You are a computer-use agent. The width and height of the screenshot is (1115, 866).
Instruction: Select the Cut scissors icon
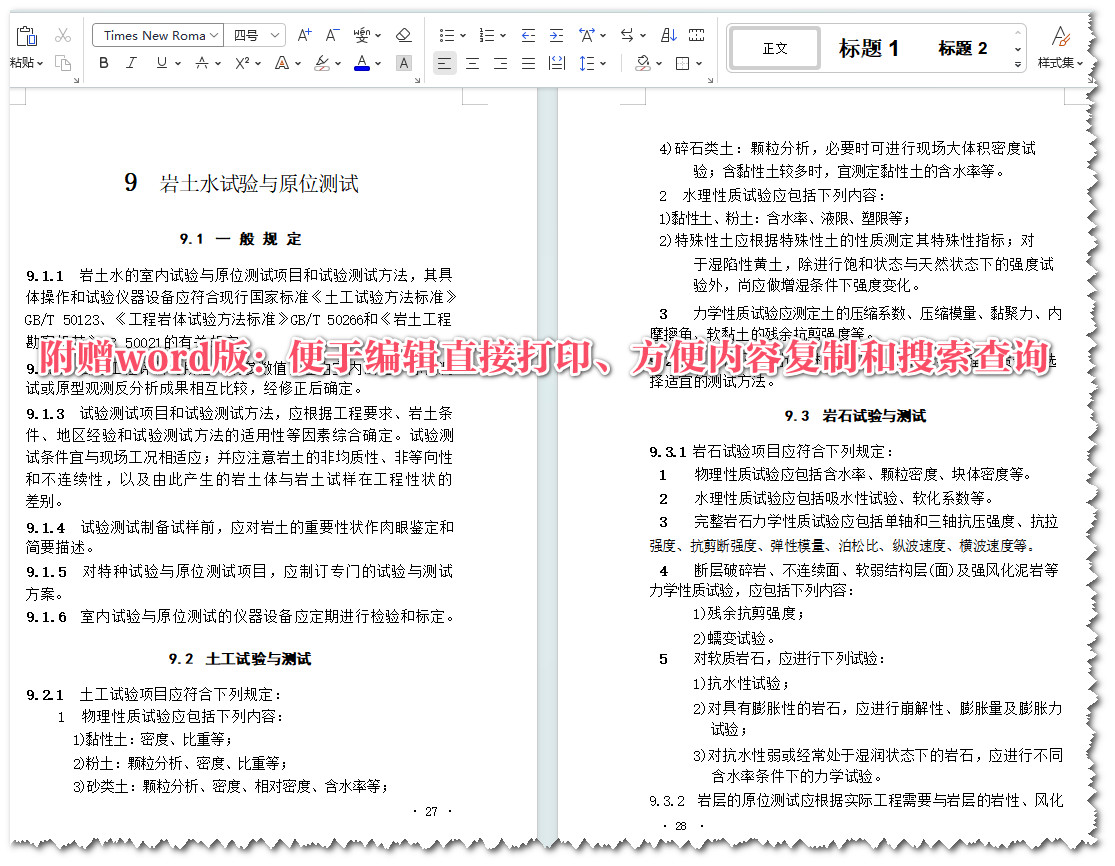click(x=61, y=36)
